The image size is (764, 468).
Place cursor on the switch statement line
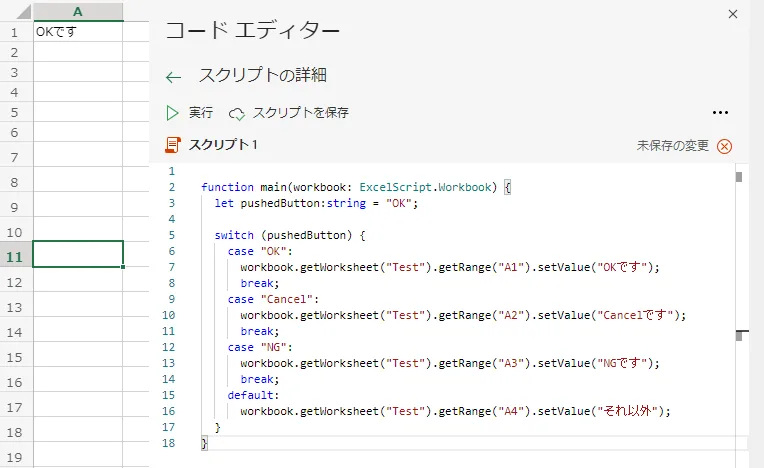(x=290, y=236)
